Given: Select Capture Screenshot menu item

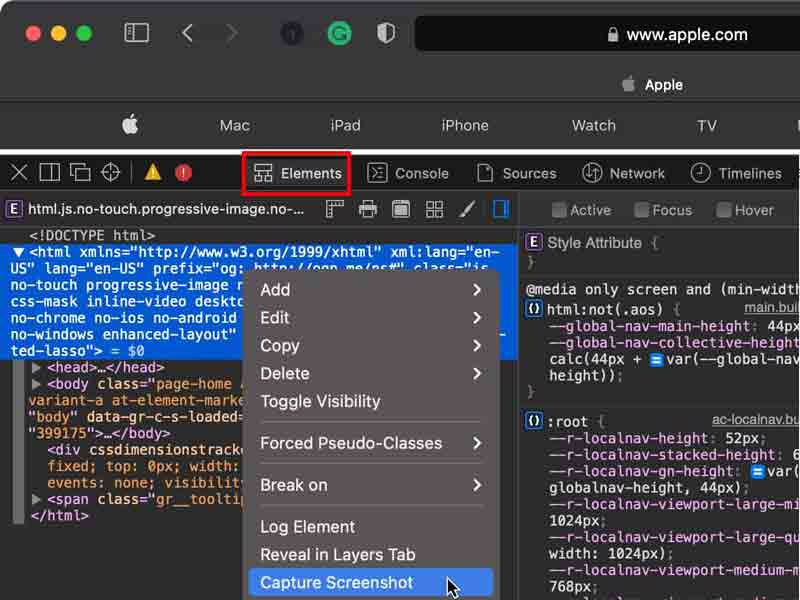Looking at the screenshot, I should pos(371,583).
